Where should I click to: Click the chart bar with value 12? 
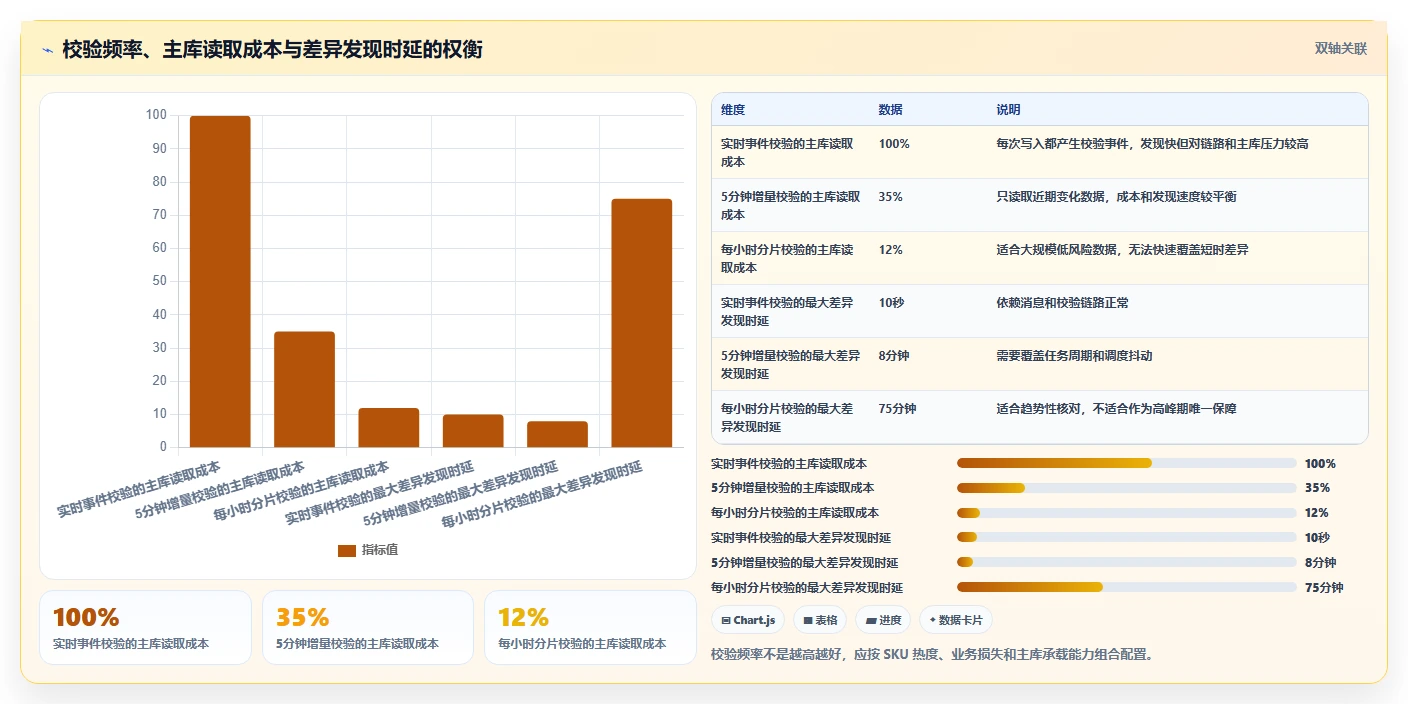coord(389,427)
